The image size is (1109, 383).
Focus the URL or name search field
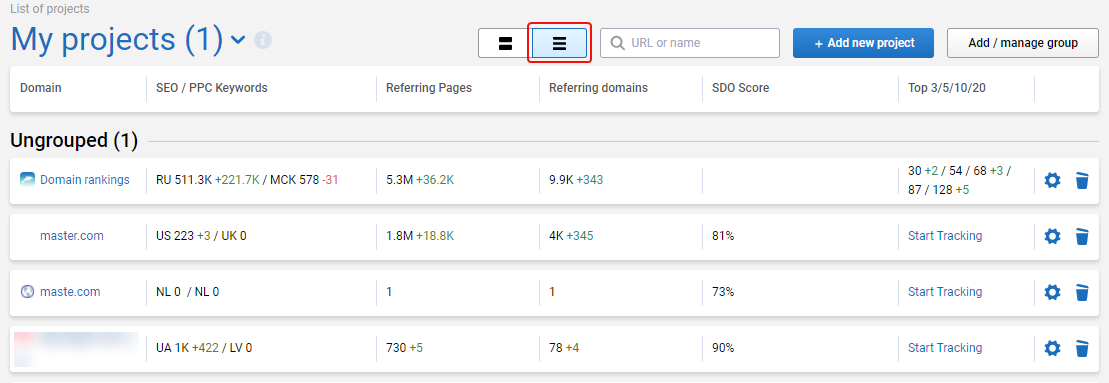click(x=690, y=43)
